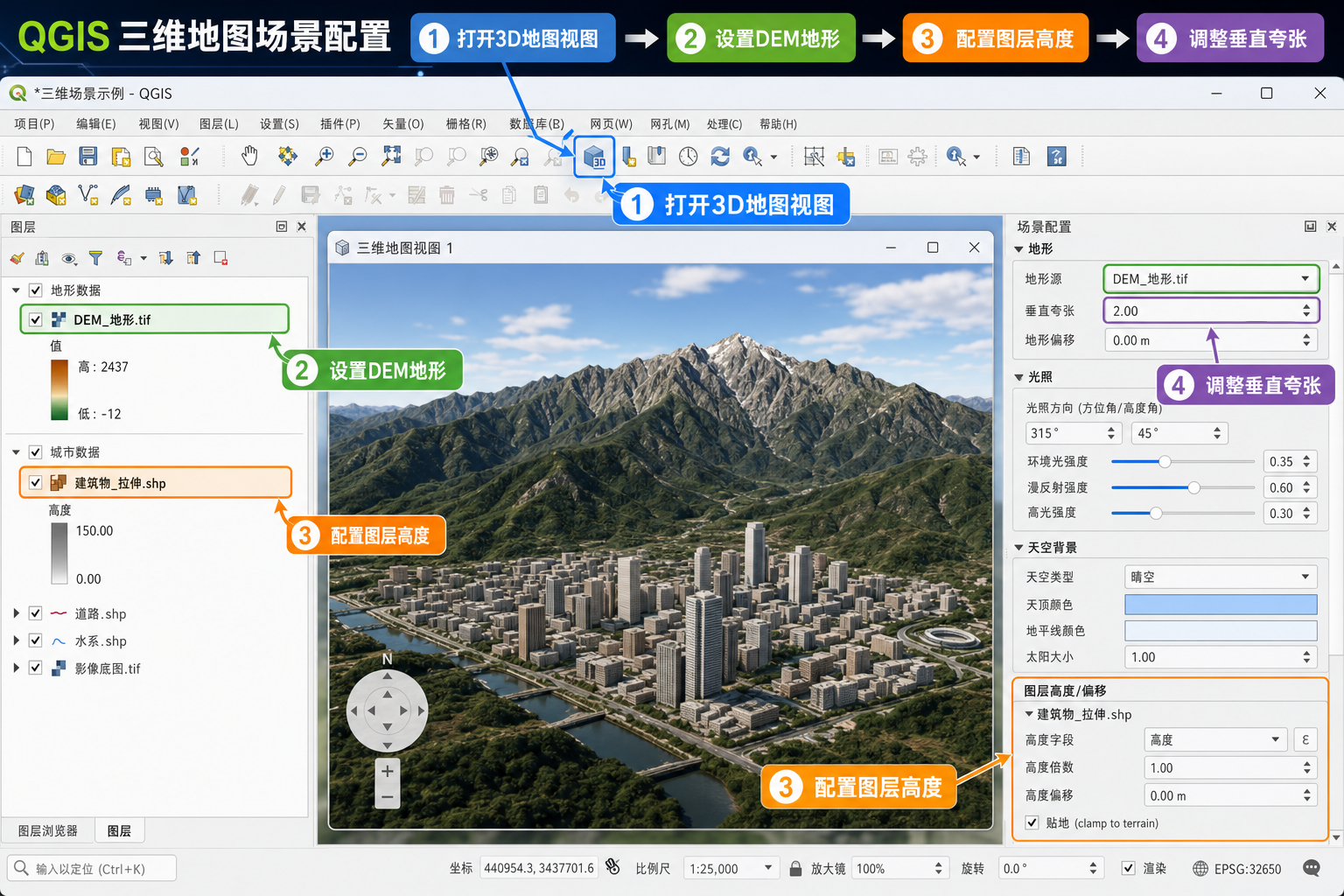Click the lock scale icon in status bar
Screen dimensions: 1344x896
tap(795, 868)
